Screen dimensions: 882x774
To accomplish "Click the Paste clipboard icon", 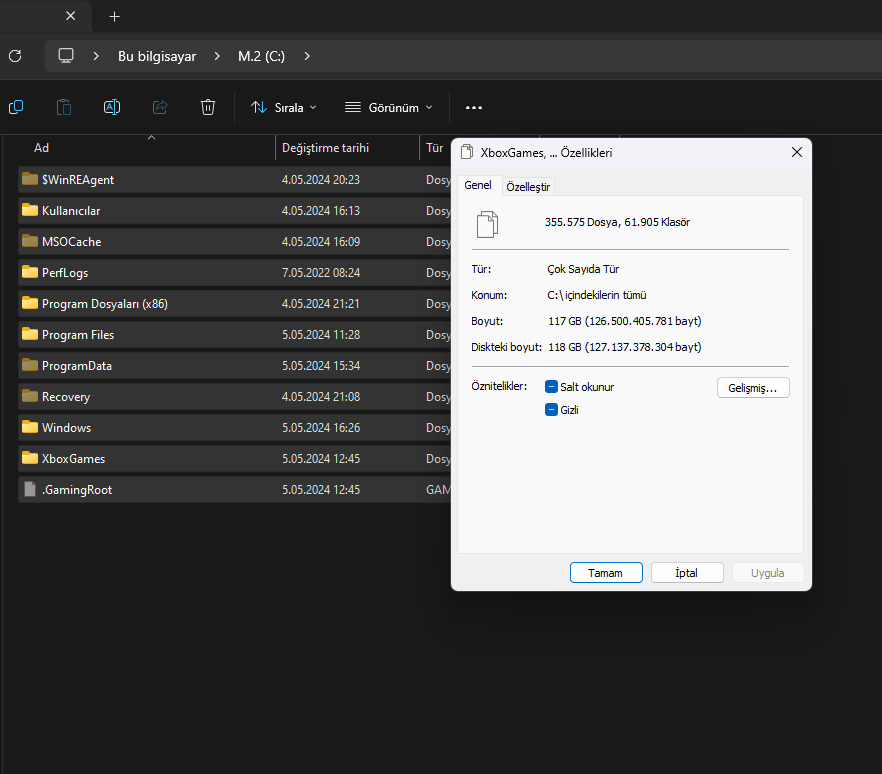I will tap(64, 107).
